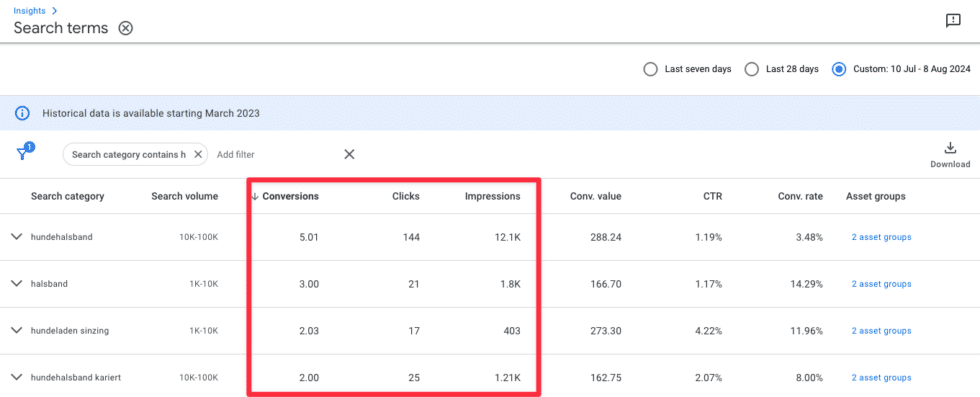Click the 166.70 conv. value cell
The image size is (980, 397).
point(606,284)
